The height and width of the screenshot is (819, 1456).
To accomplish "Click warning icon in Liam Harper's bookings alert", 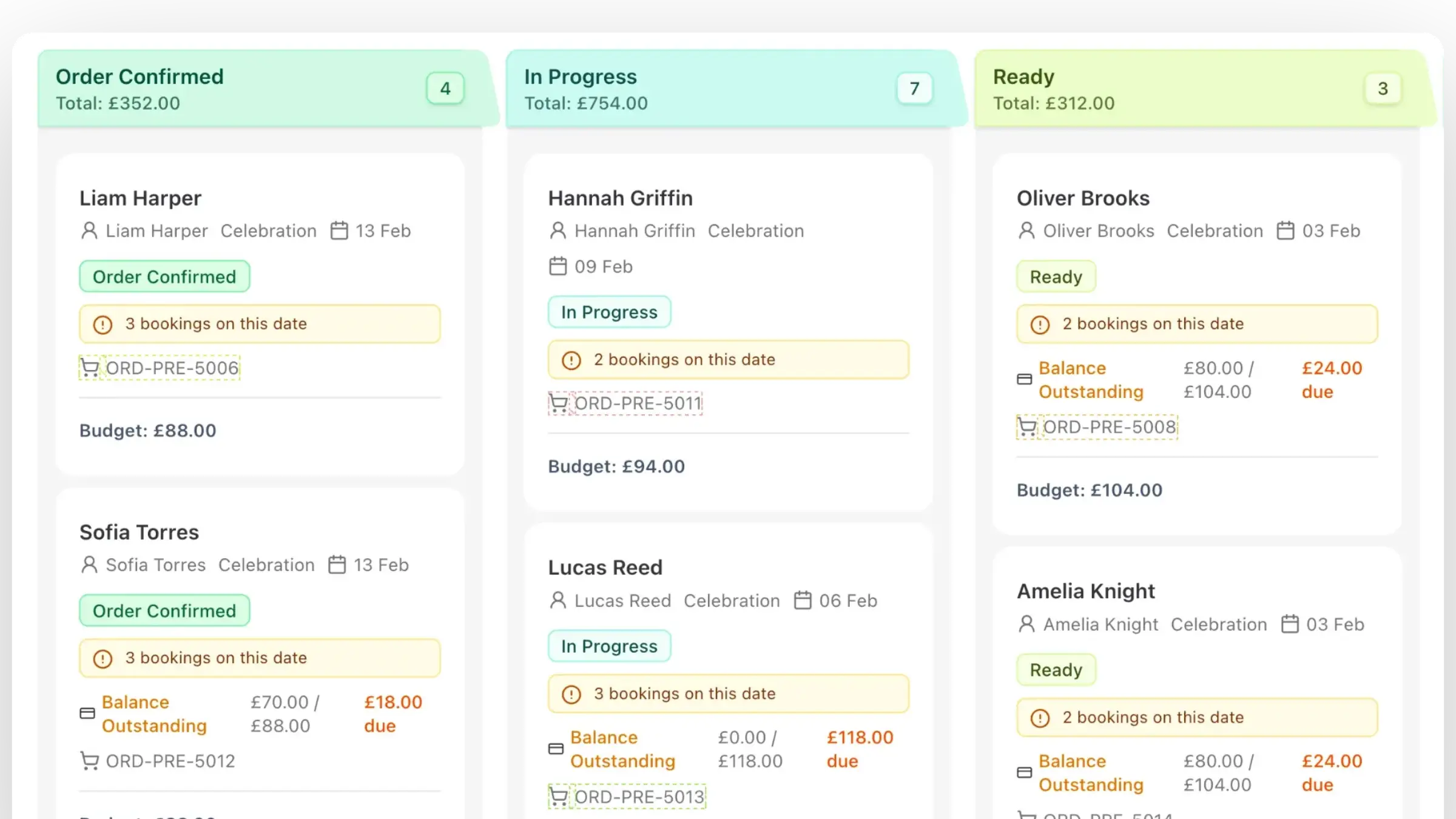I will (x=103, y=324).
